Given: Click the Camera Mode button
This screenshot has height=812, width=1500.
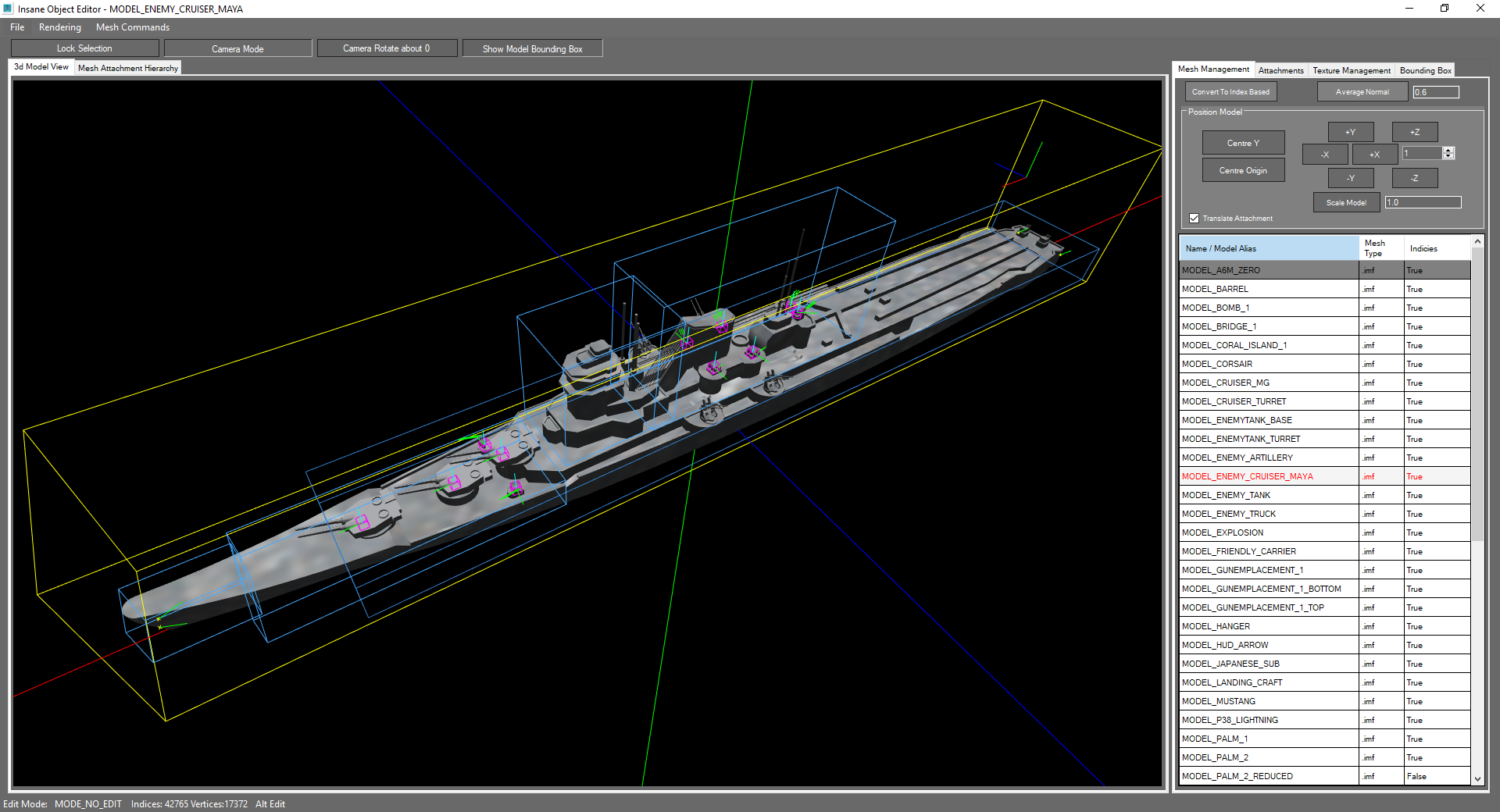Looking at the screenshot, I should (237, 48).
